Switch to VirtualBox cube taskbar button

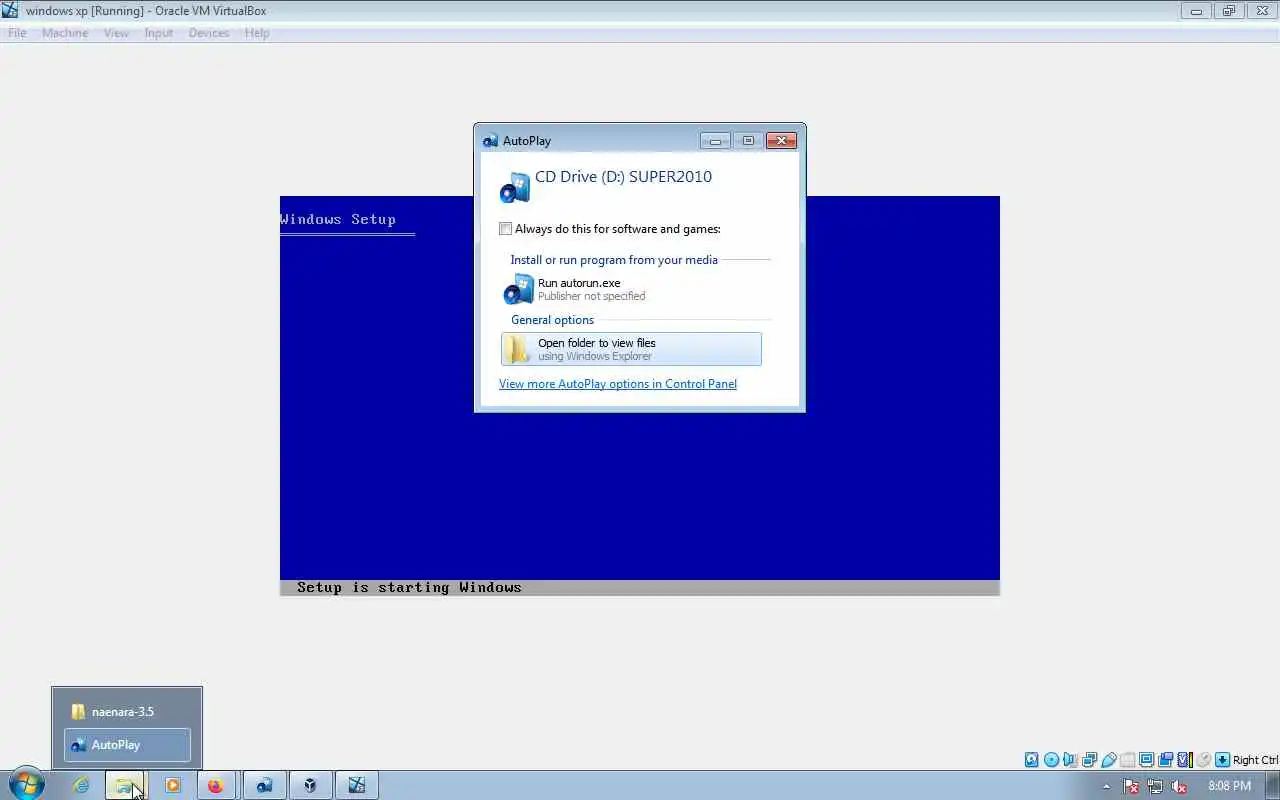(310, 786)
